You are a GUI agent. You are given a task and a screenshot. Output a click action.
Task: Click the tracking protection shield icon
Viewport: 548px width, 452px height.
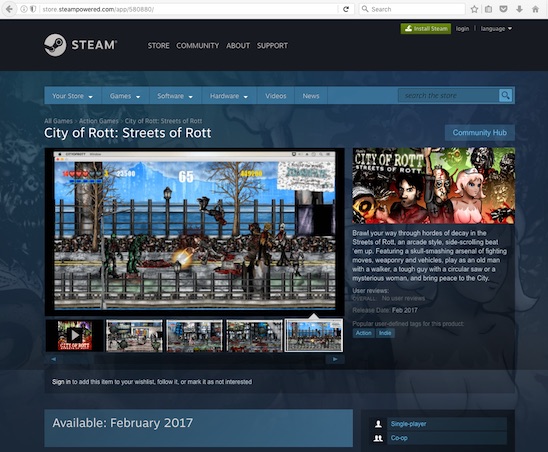click(x=33, y=9)
